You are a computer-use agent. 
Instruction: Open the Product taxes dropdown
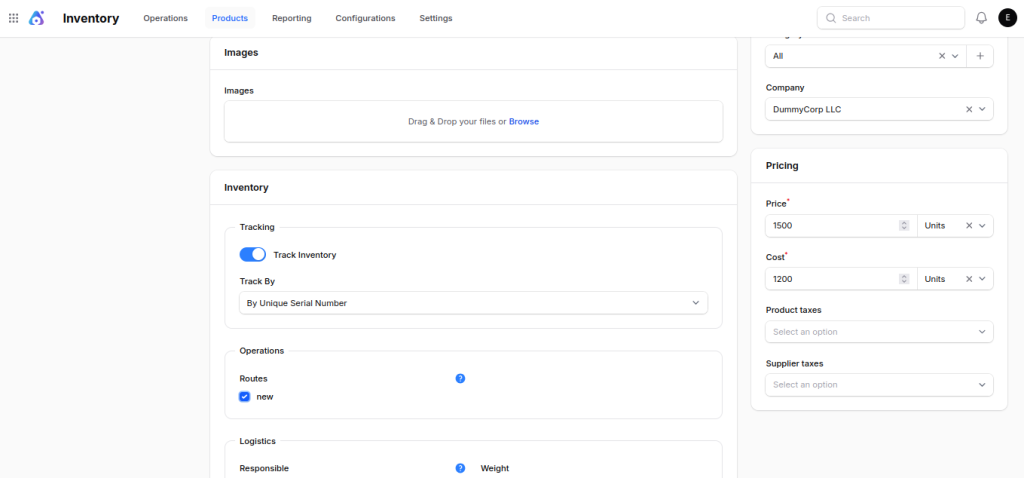point(879,332)
